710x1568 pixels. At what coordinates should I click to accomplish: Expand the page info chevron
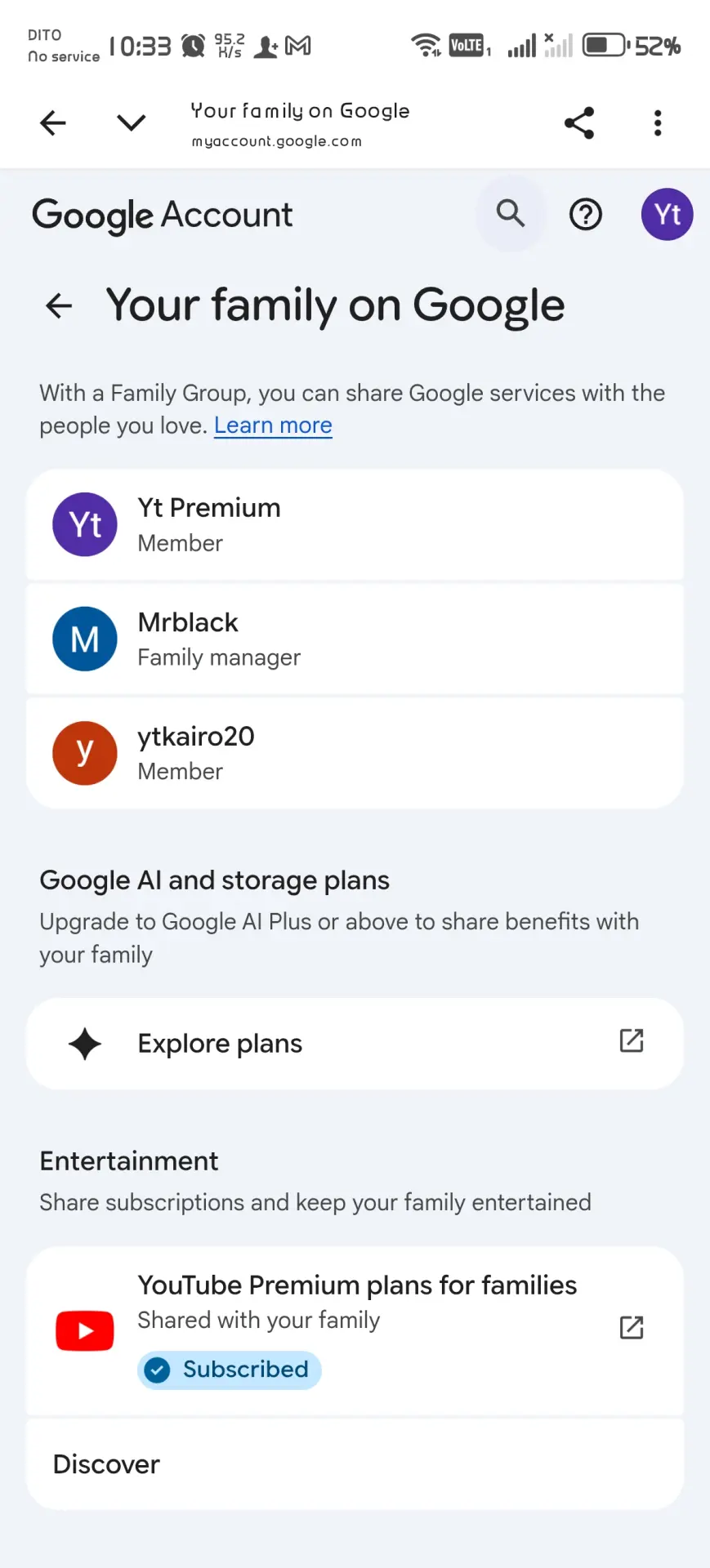coord(131,123)
